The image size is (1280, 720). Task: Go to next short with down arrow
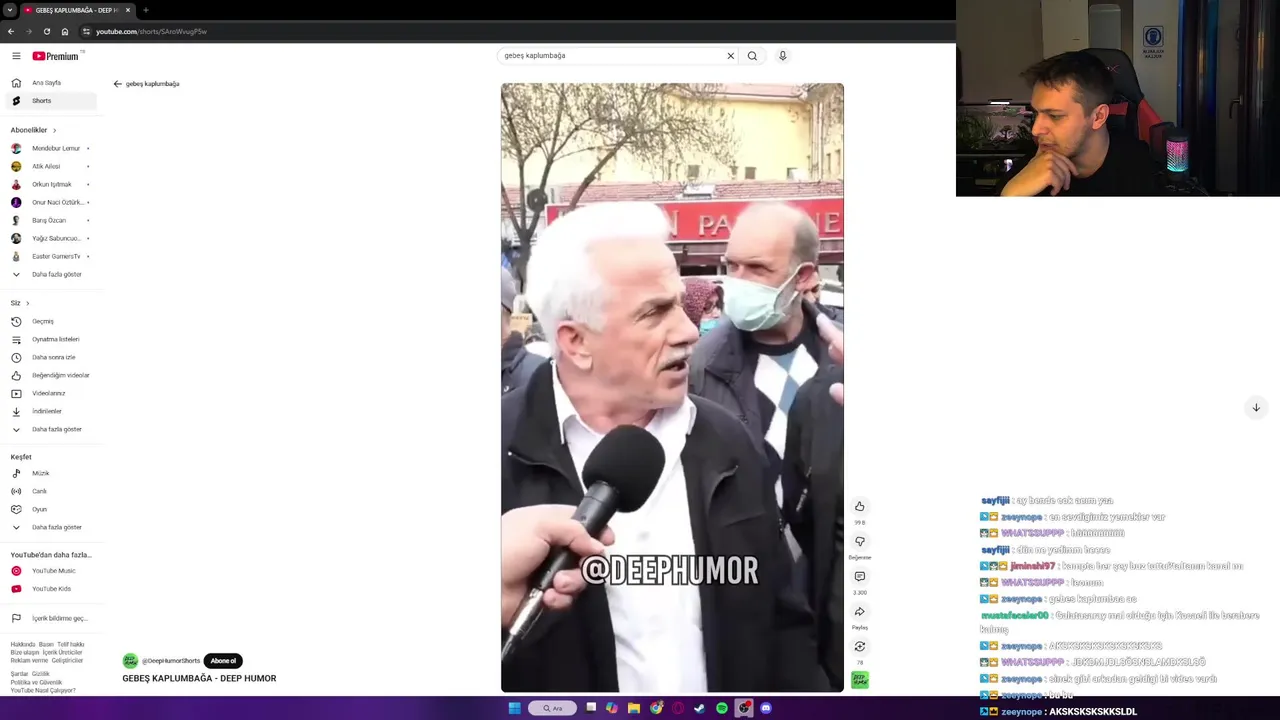click(x=1256, y=408)
